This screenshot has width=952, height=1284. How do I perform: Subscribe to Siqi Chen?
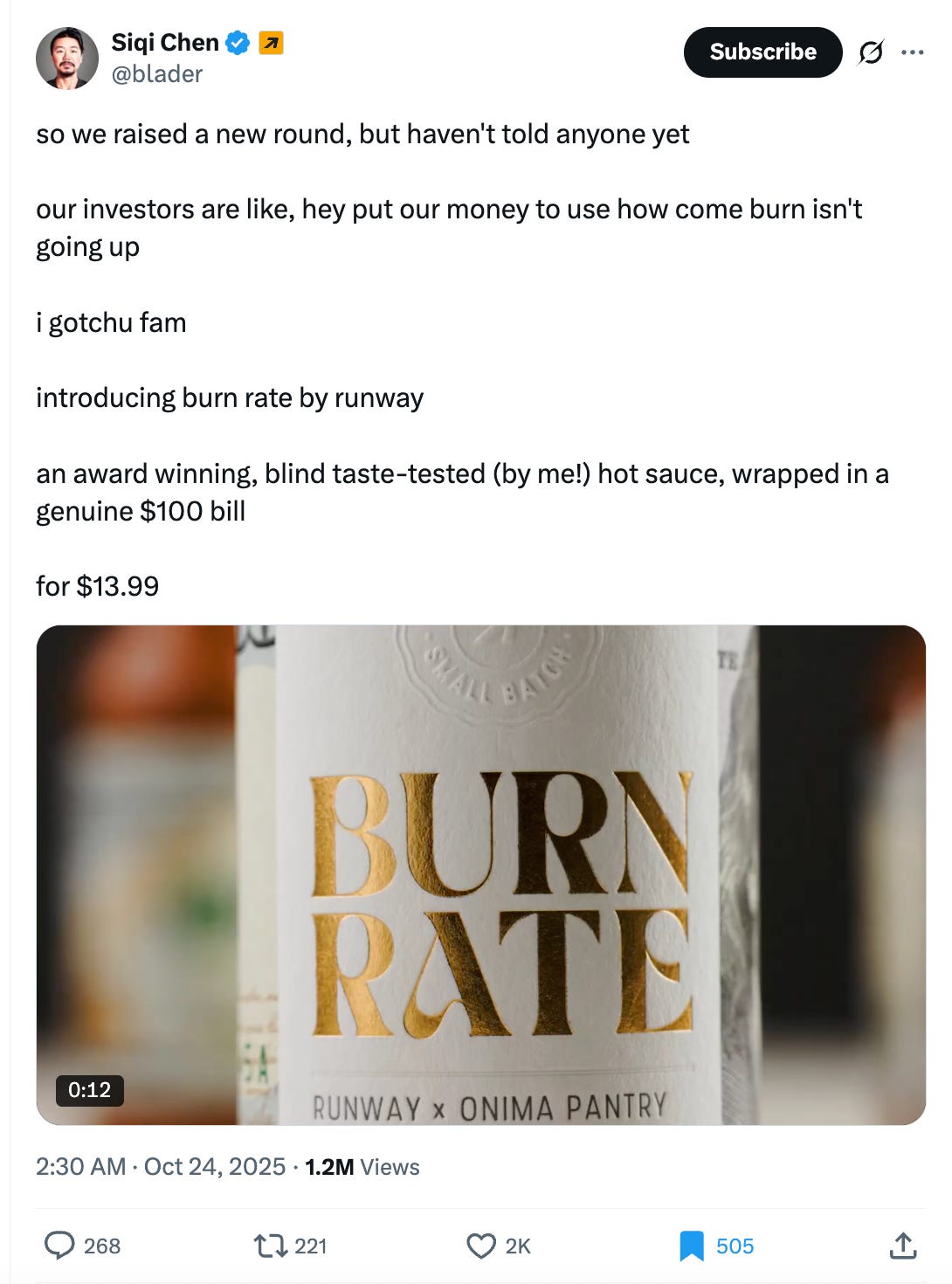[762, 52]
